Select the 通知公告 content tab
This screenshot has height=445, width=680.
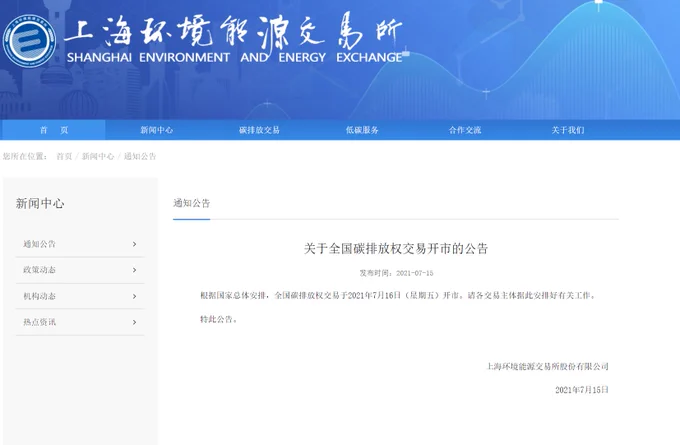[192, 203]
